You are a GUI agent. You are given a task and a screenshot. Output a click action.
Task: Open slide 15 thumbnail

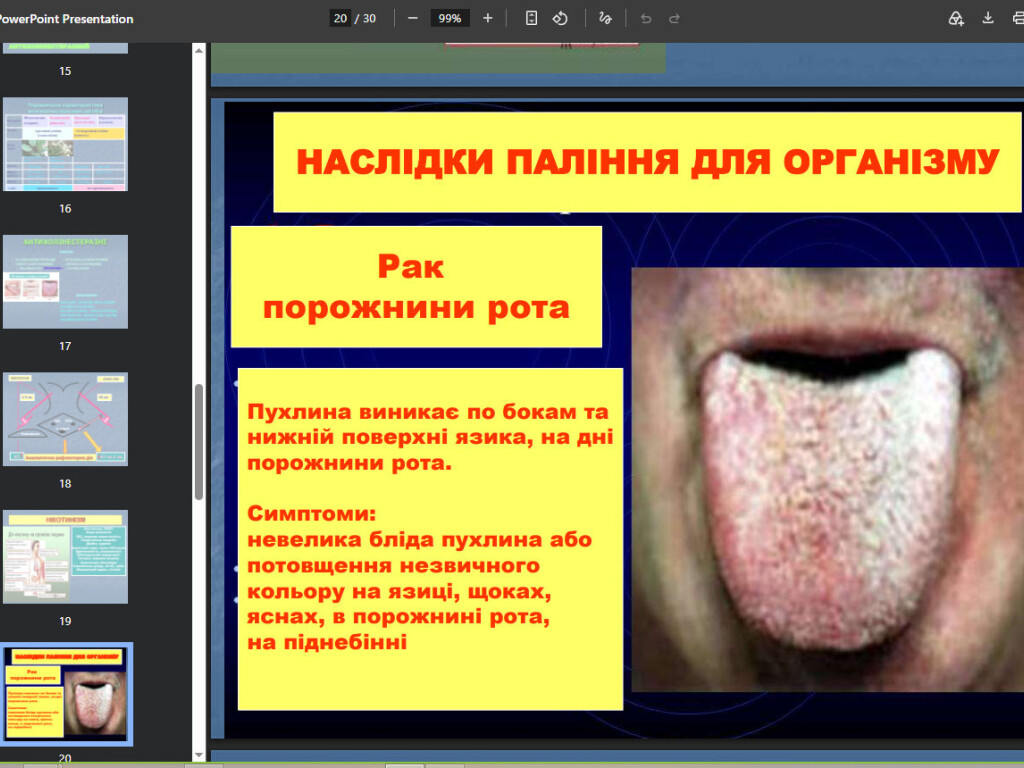65,48
